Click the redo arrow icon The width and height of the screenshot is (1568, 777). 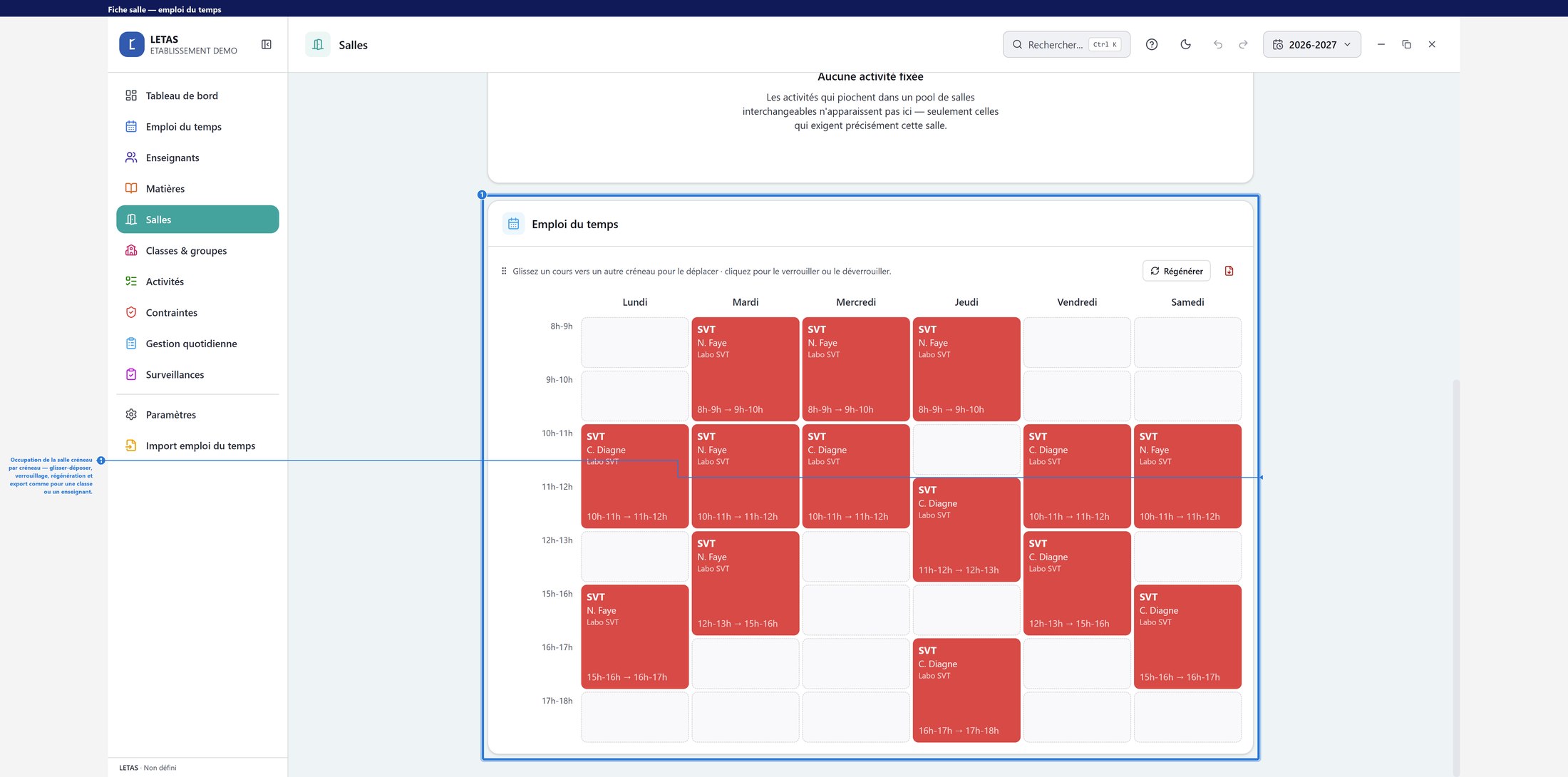tap(1244, 44)
